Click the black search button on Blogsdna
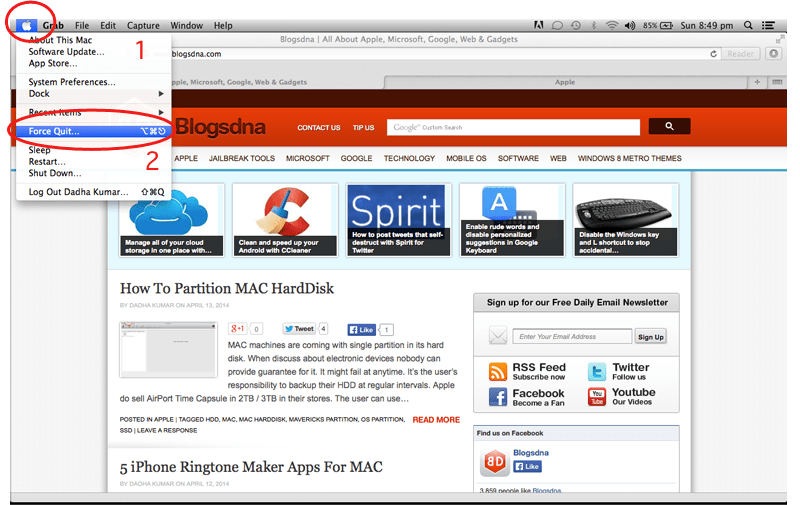Image resolution: width=800 pixels, height=505 pixels. 669,126
